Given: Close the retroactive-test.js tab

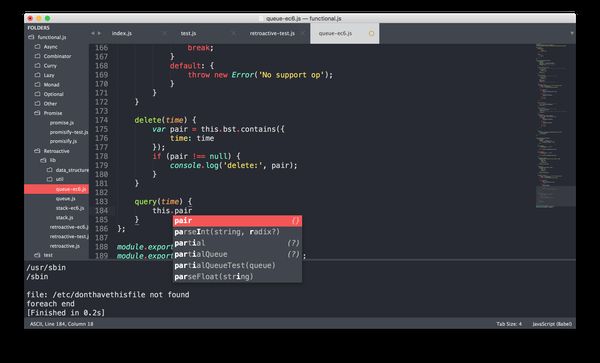Looking at the screenshot, I should tap(302, 33).
